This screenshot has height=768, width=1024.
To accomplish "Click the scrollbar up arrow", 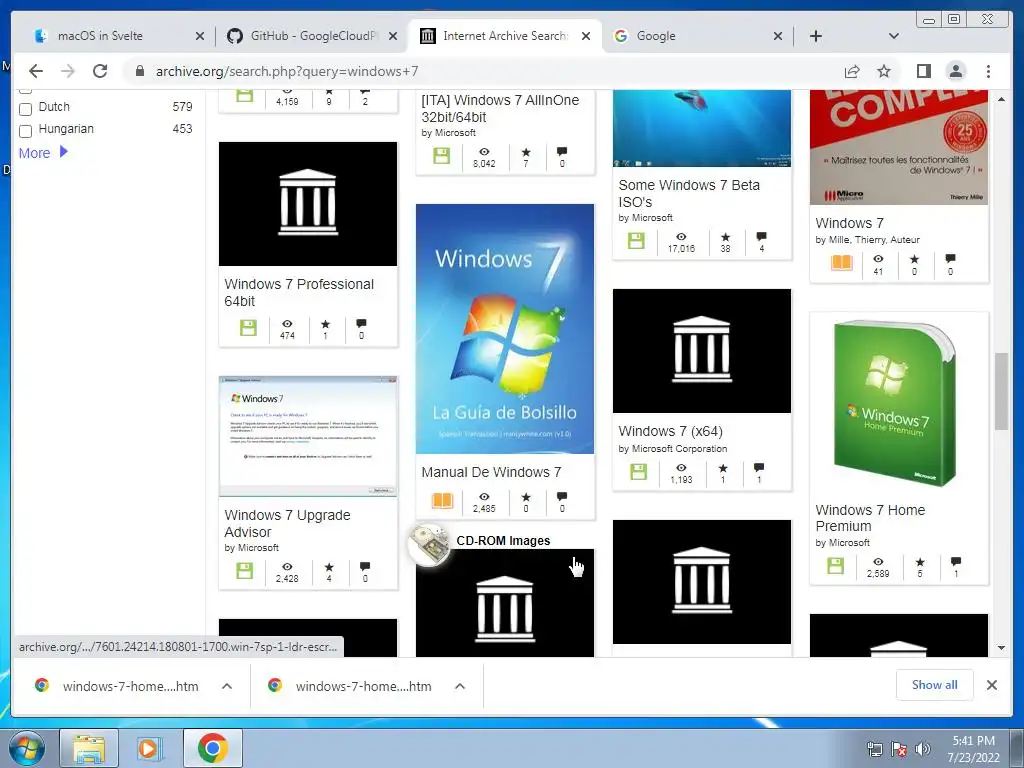I will (x=1001, y=99).
